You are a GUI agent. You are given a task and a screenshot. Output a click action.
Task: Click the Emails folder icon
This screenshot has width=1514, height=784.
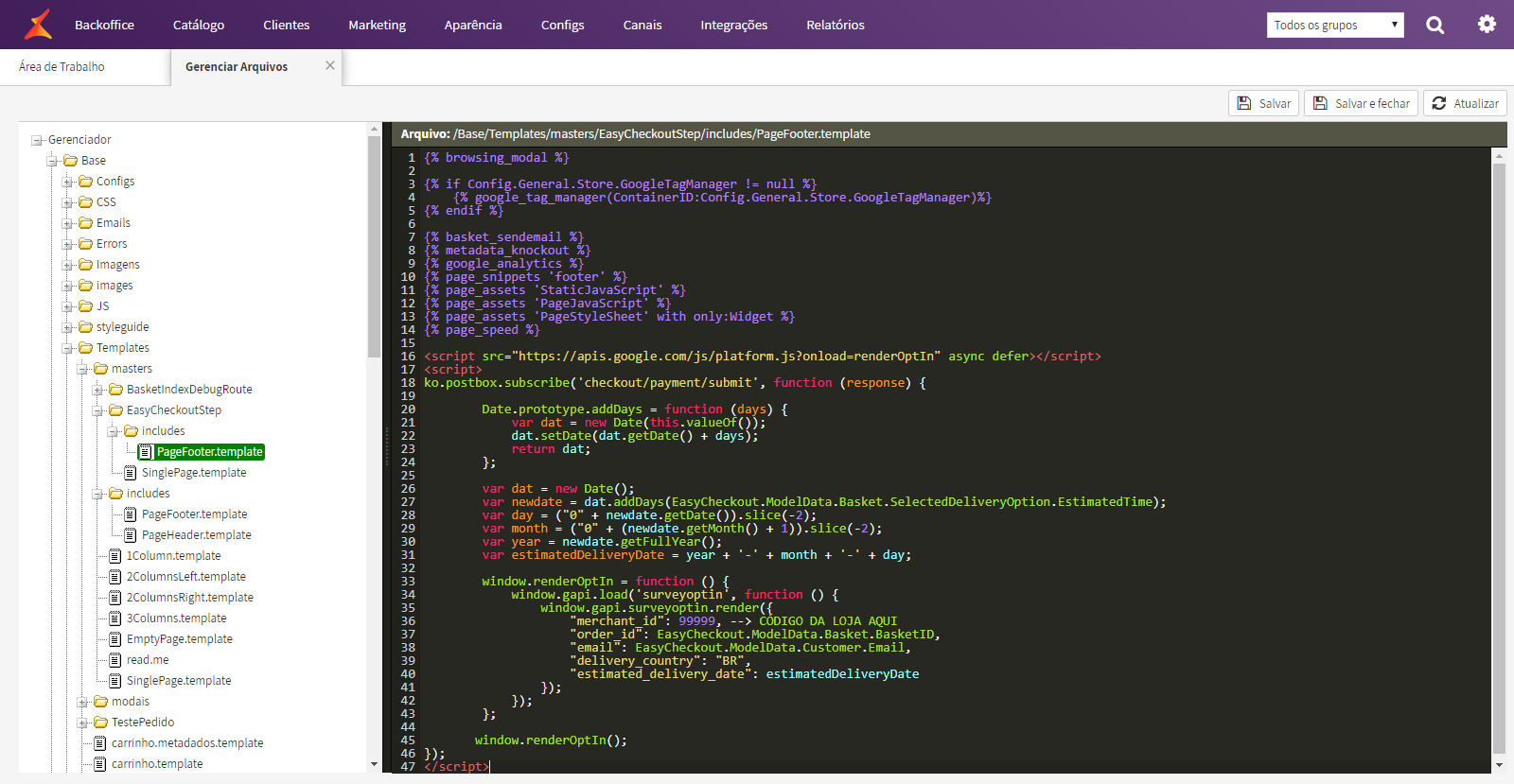coord(85,223)
